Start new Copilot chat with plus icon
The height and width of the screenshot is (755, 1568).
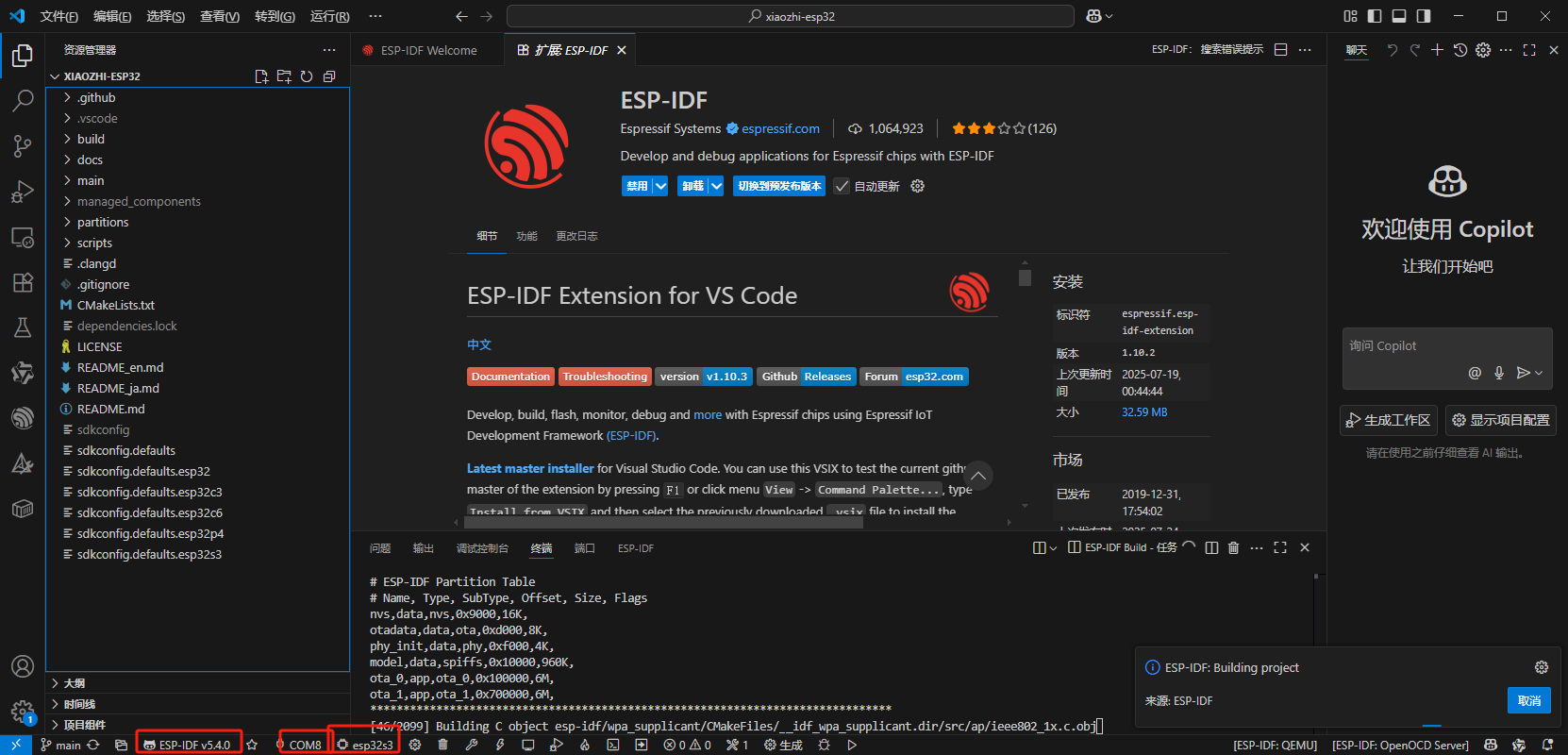(x=1437, y=50)
